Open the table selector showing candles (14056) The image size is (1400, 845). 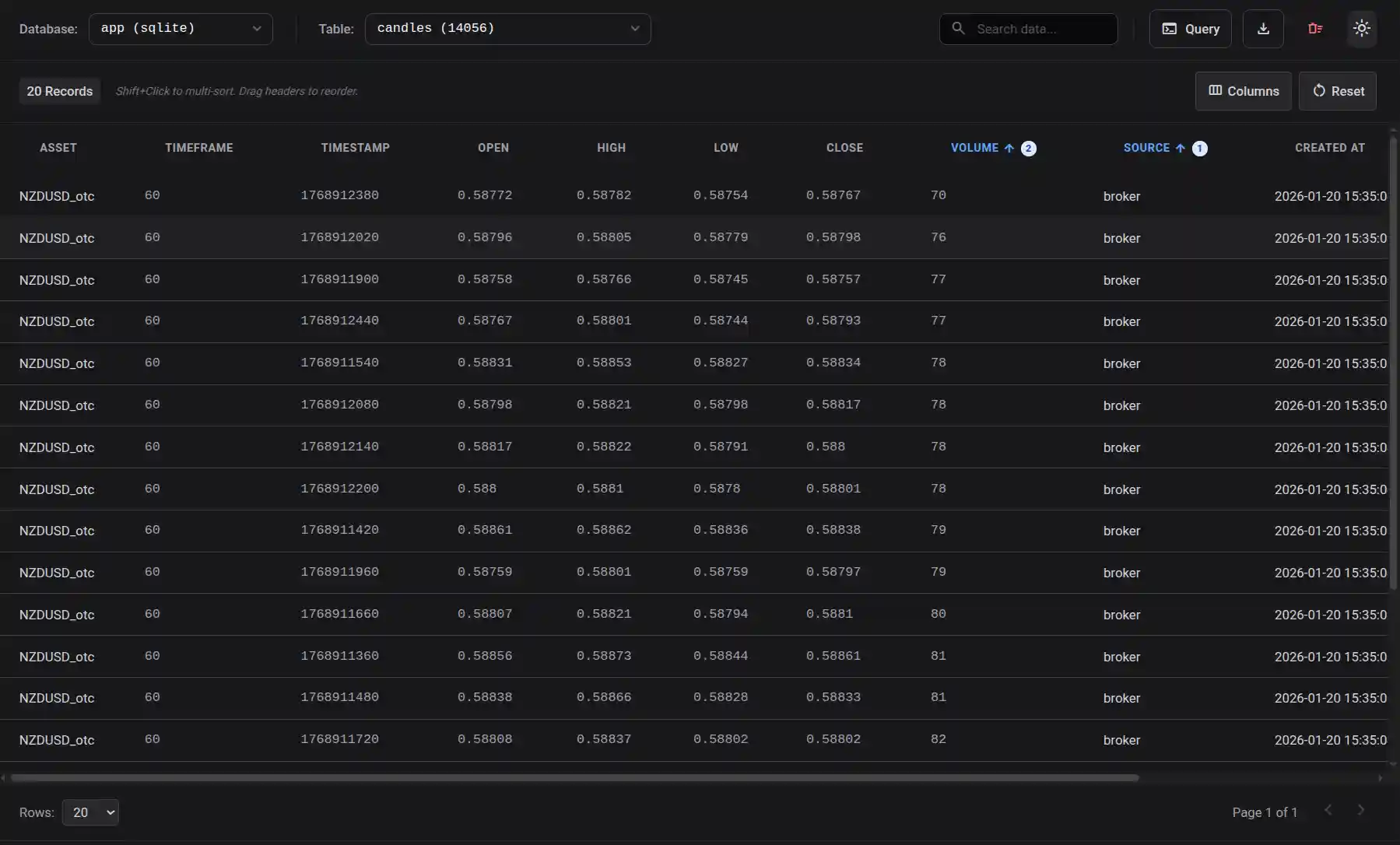[x=507, y=29]
